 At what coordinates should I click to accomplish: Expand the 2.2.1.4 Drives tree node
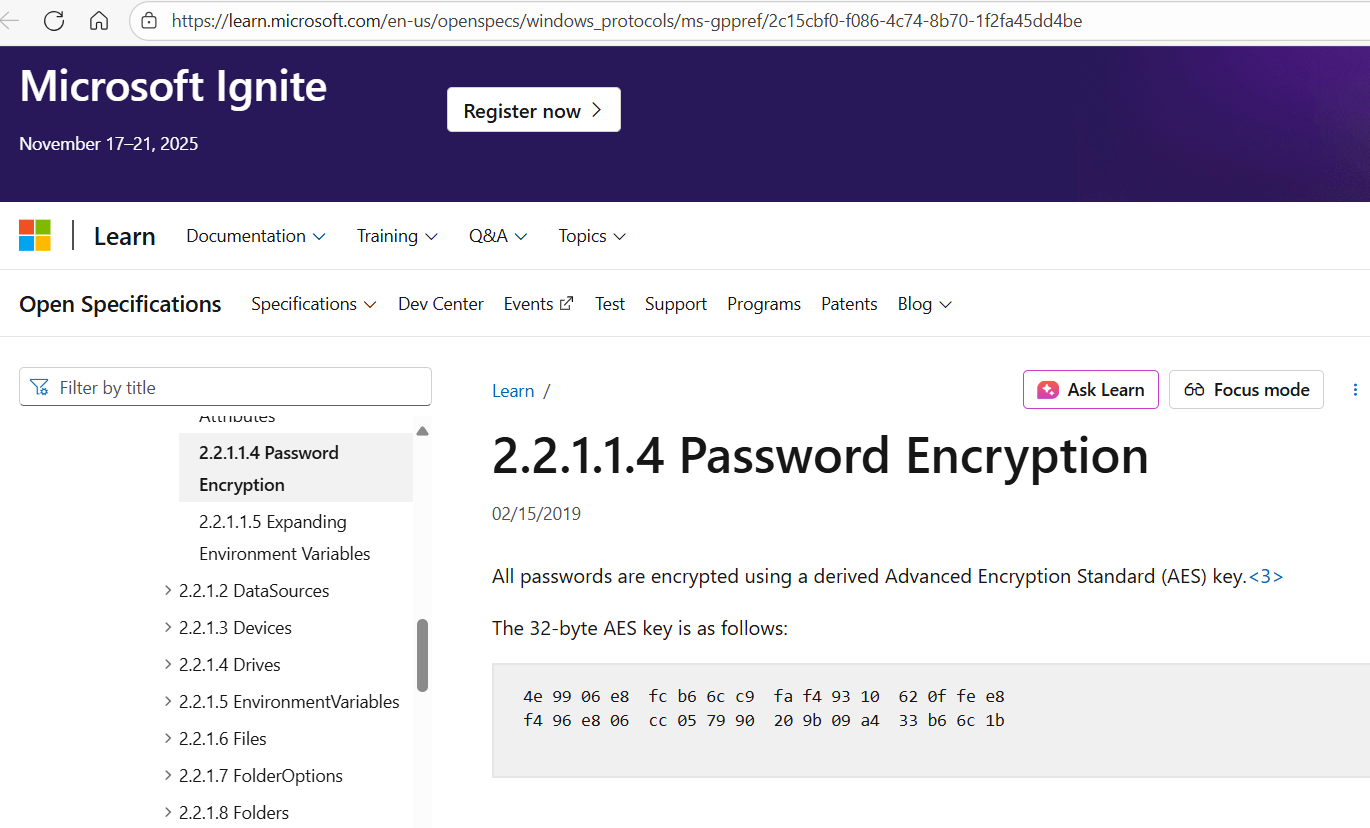[168, 665]
